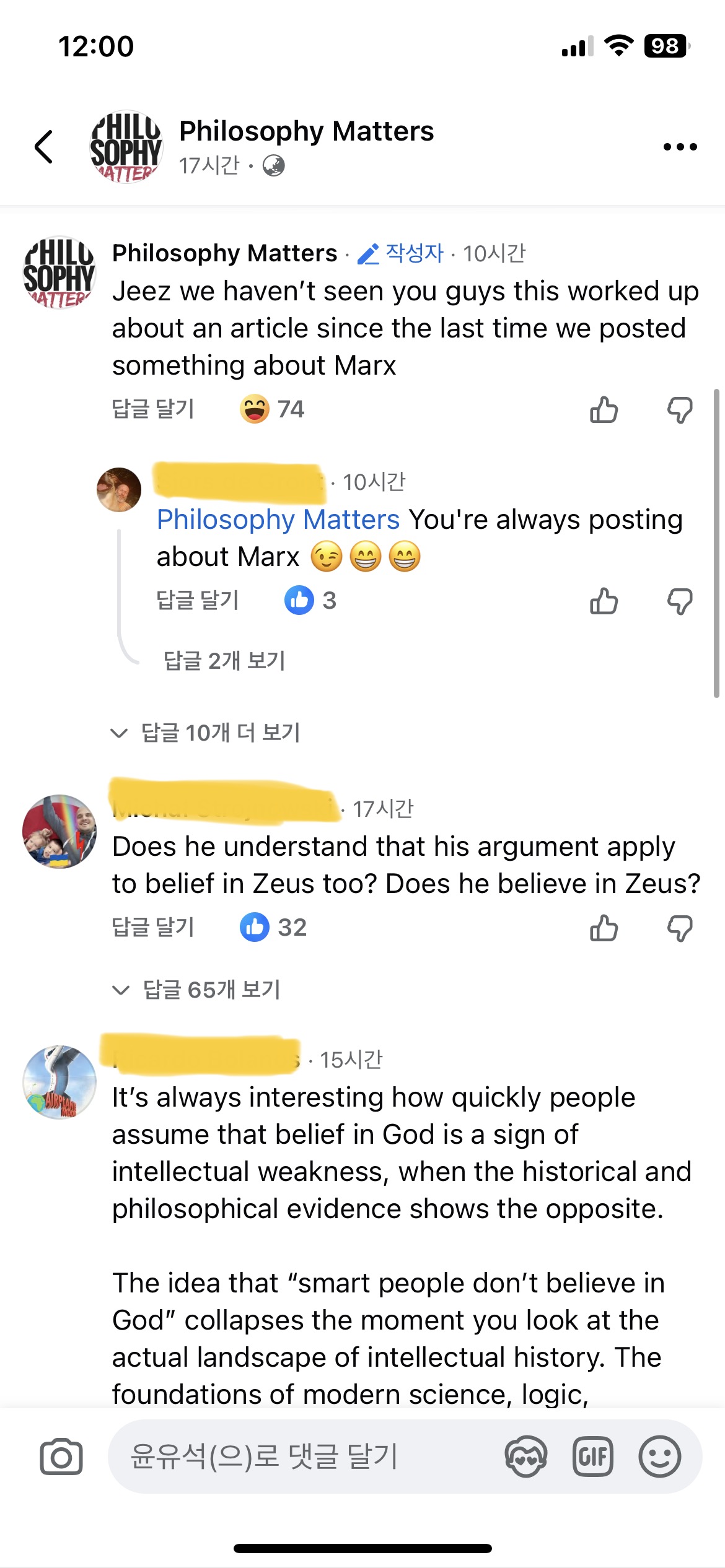Open the avatar sticker picker
The height and width of the screenshot is (1568, 725).
[x=525, y=1457]
